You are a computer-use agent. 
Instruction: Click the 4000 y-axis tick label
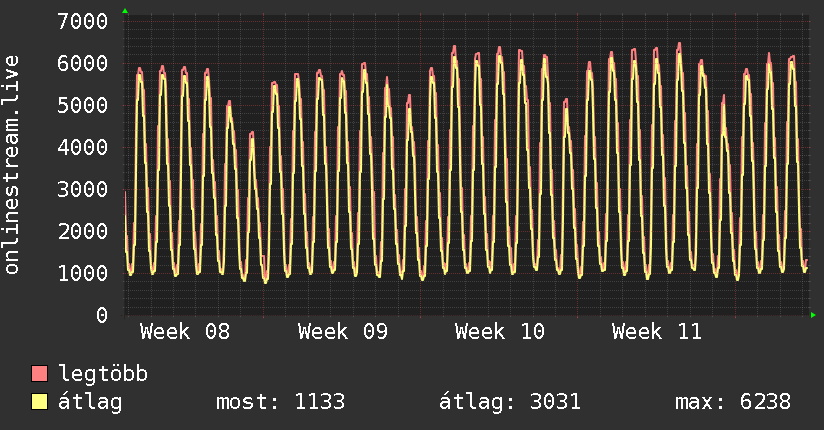click(x=83, y=147)
